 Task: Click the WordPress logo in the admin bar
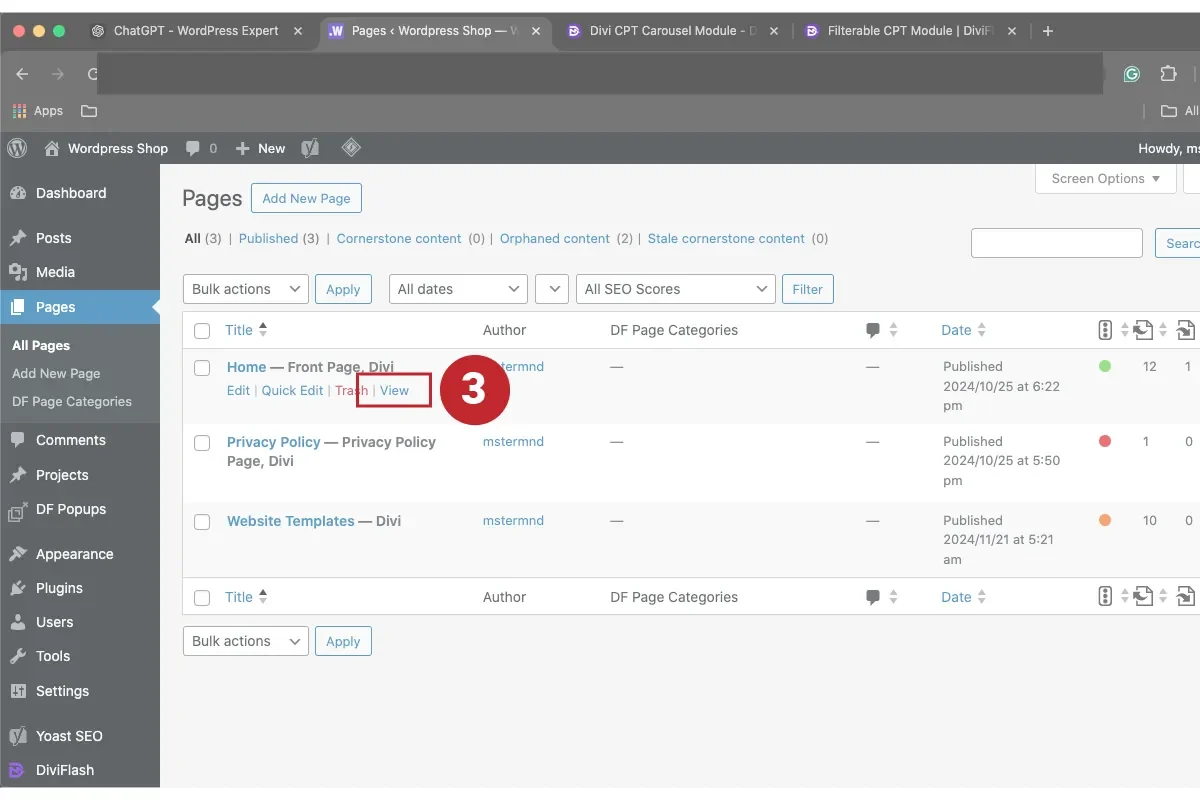point(16,148)
